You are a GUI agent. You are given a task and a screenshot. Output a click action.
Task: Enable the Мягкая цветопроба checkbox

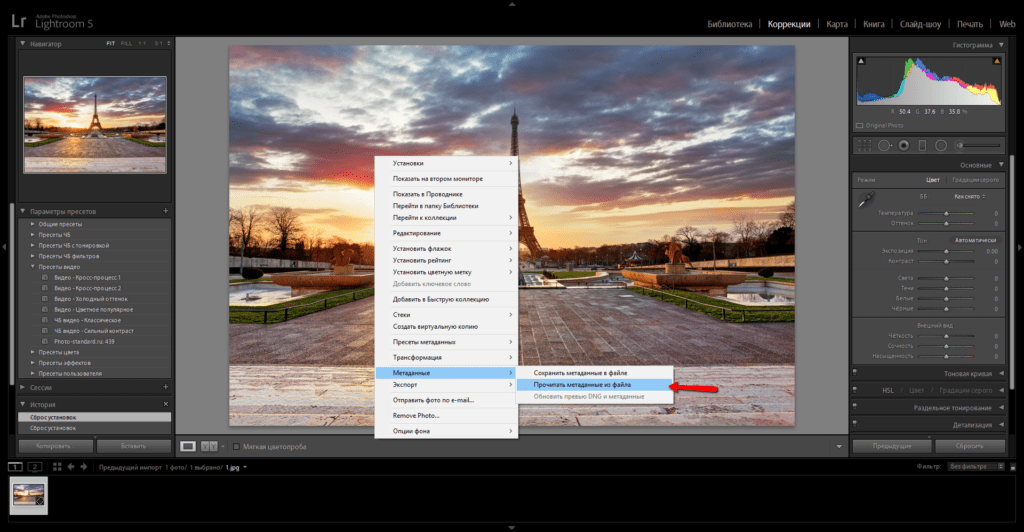tap(236, 446)
